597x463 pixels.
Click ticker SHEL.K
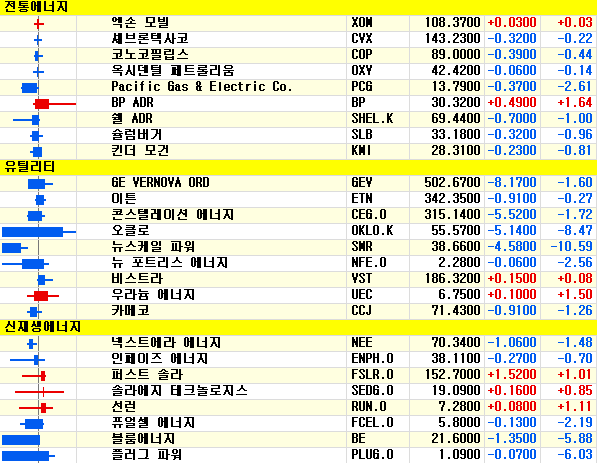point(372,119)
